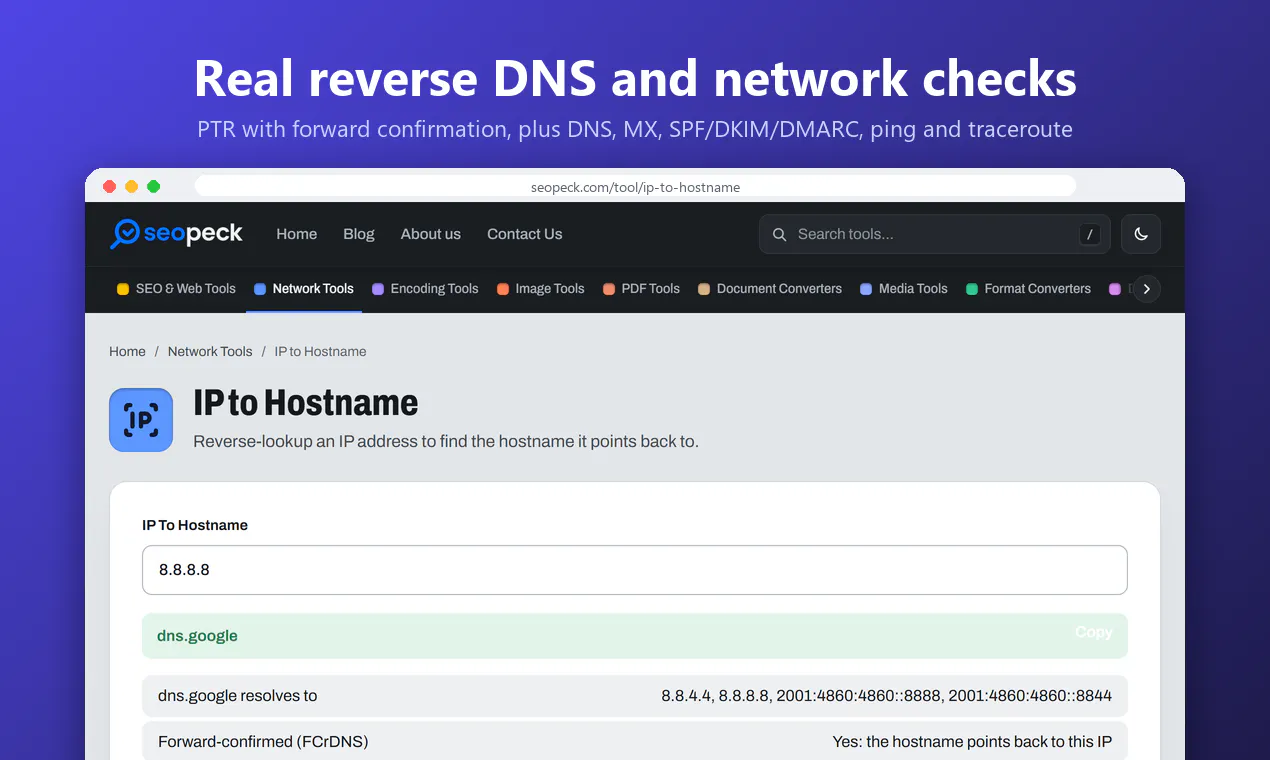Click the red close dot of the browser window

[x=110, y=187]
